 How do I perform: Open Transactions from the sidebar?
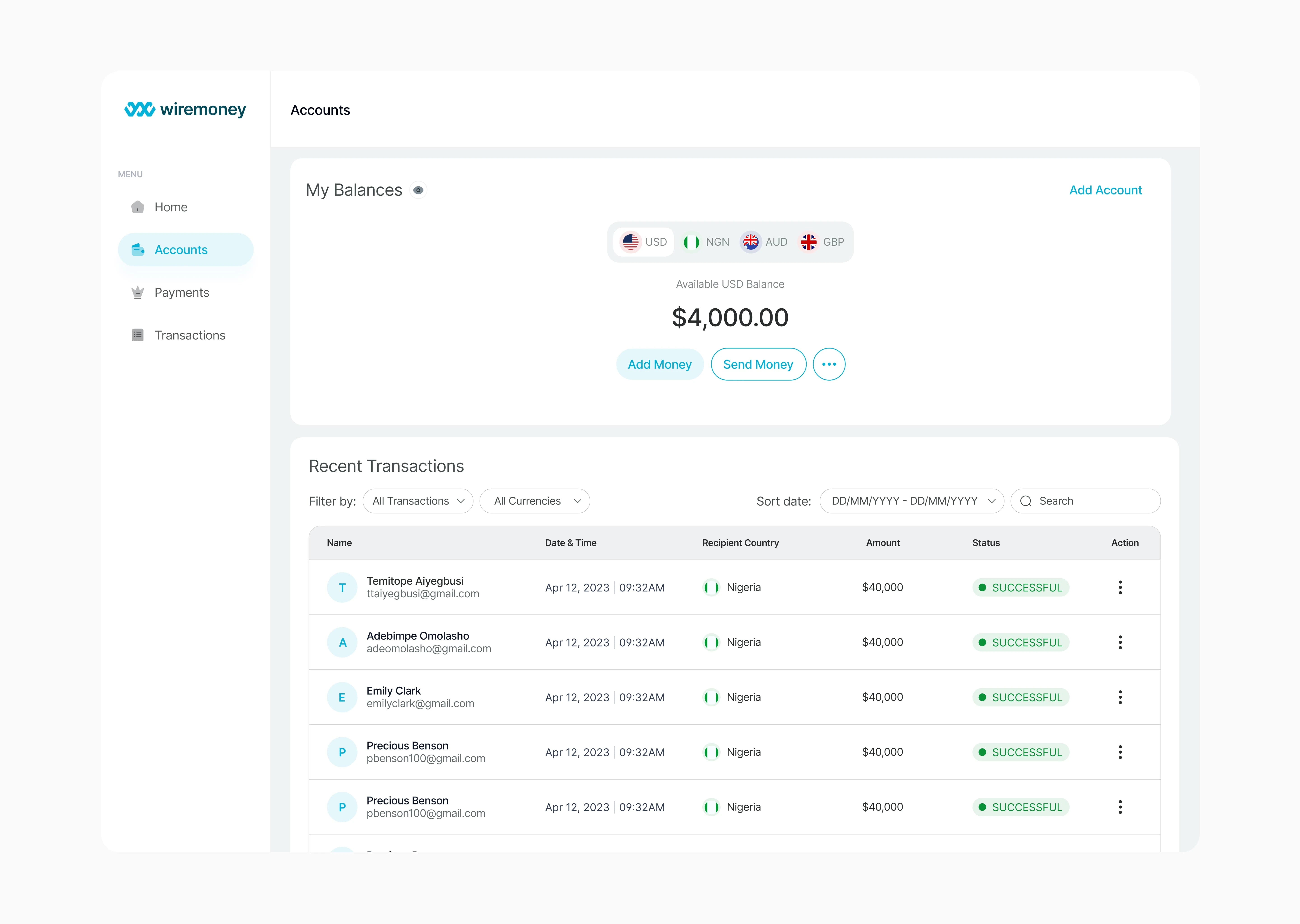tap(186, 335)
